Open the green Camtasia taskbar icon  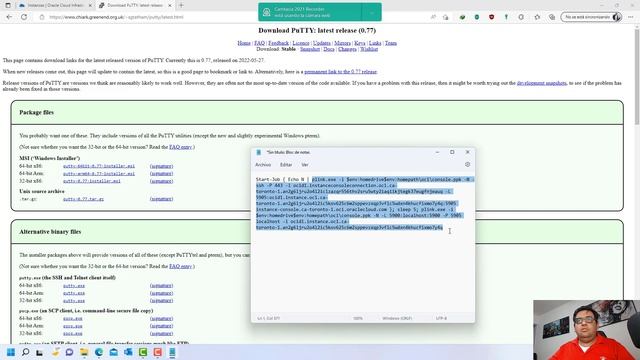(143, 352)
